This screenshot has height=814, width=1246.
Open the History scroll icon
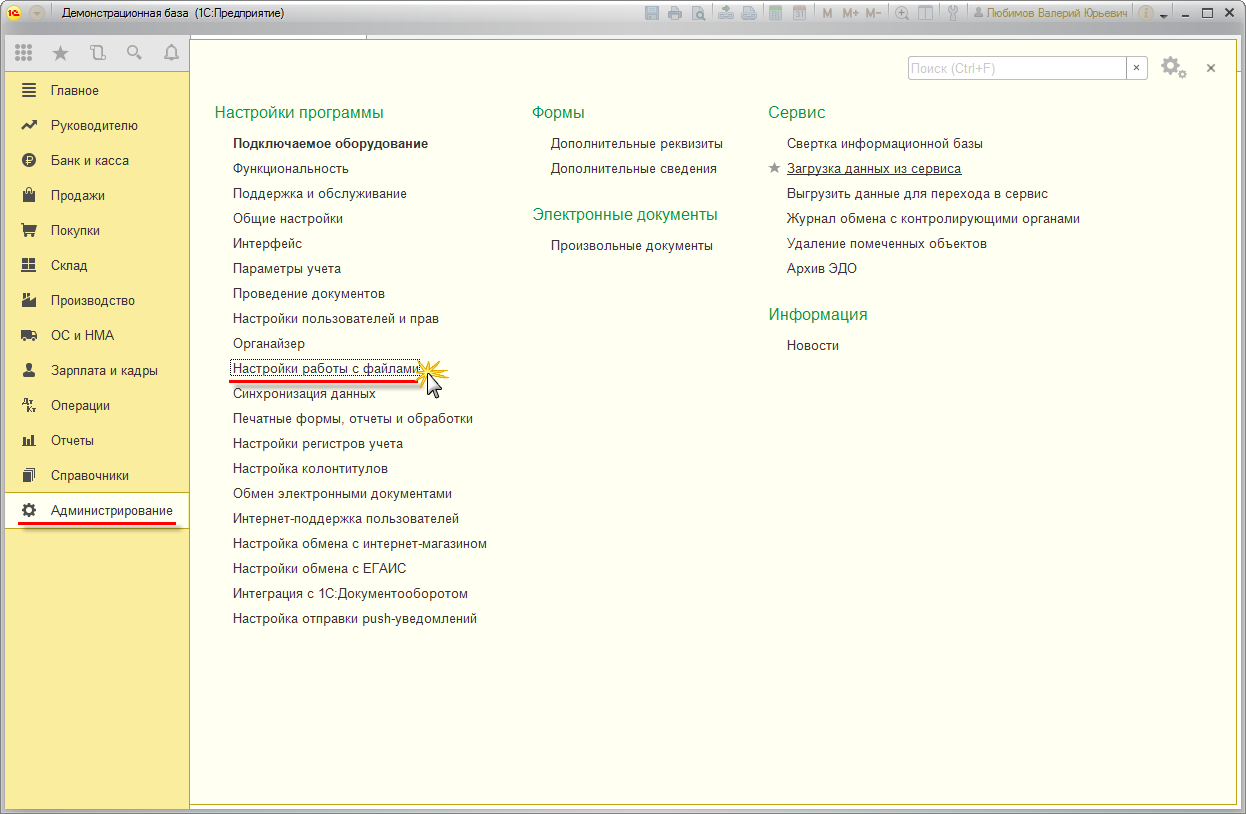(x=97, y=53)
